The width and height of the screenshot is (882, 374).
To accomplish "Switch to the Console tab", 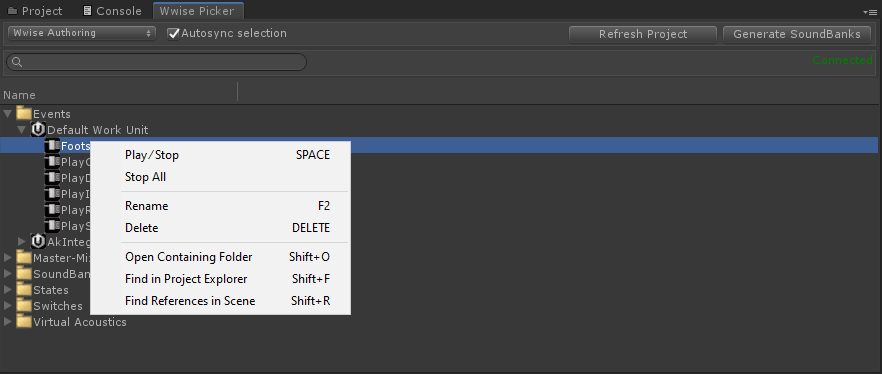I will (112, 11).
